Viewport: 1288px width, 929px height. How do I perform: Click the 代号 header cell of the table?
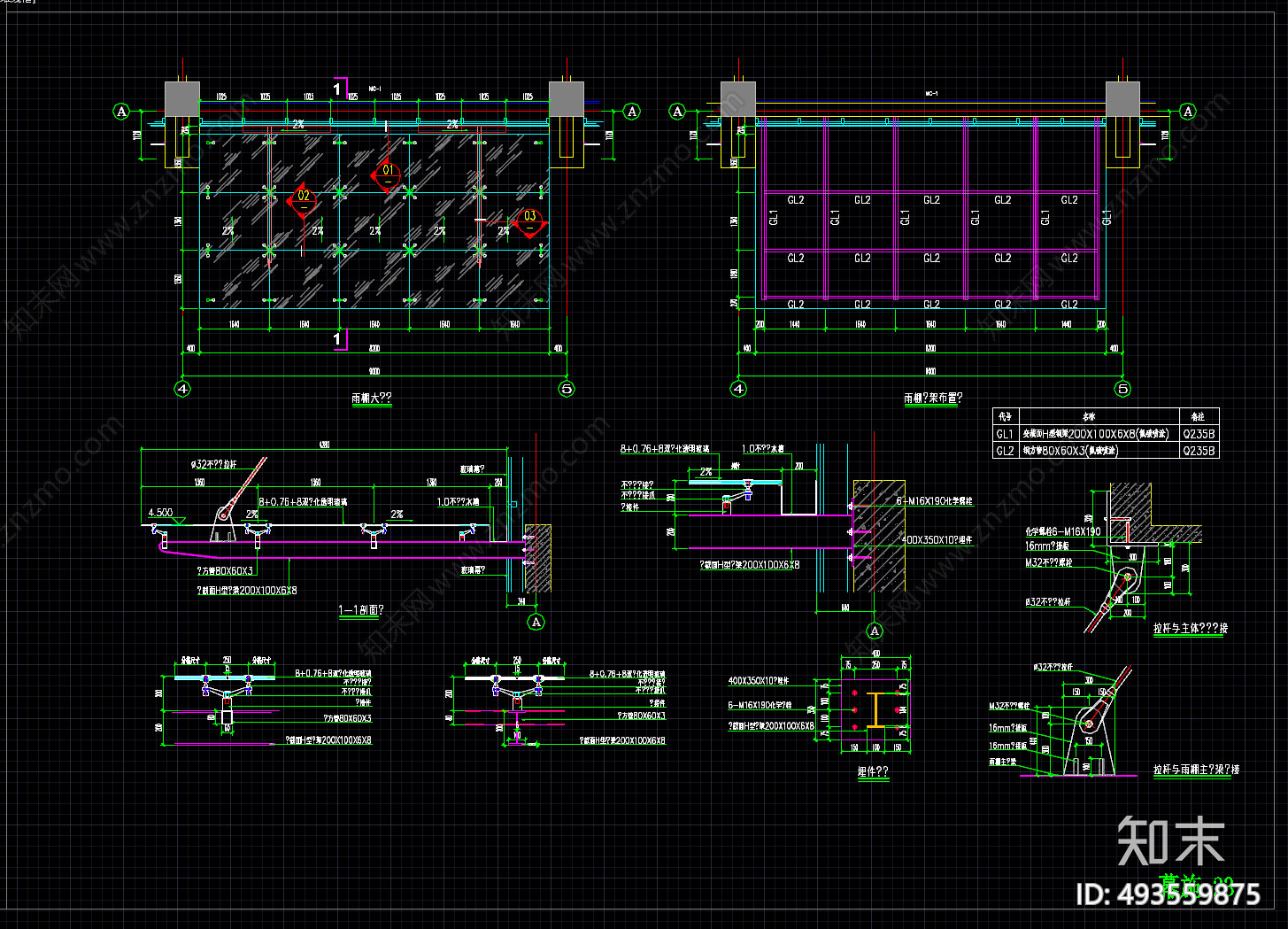point(1005,416)
